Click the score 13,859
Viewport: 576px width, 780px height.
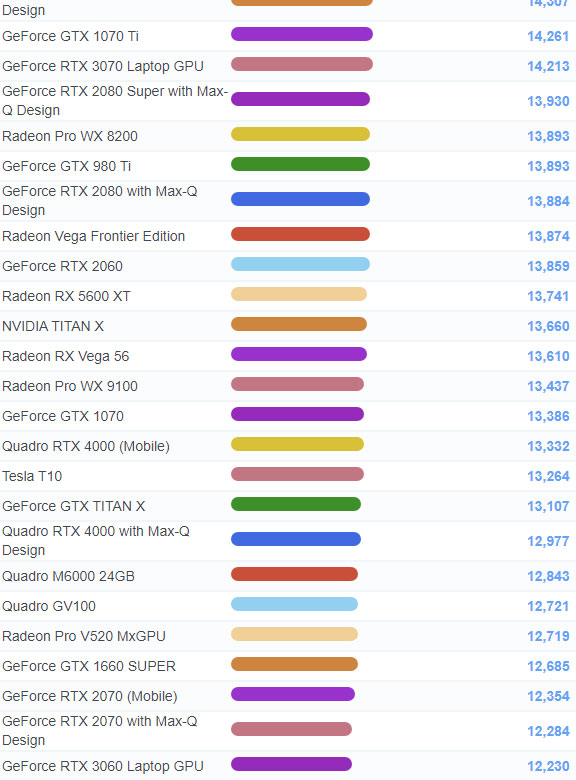tap(548, 266)
